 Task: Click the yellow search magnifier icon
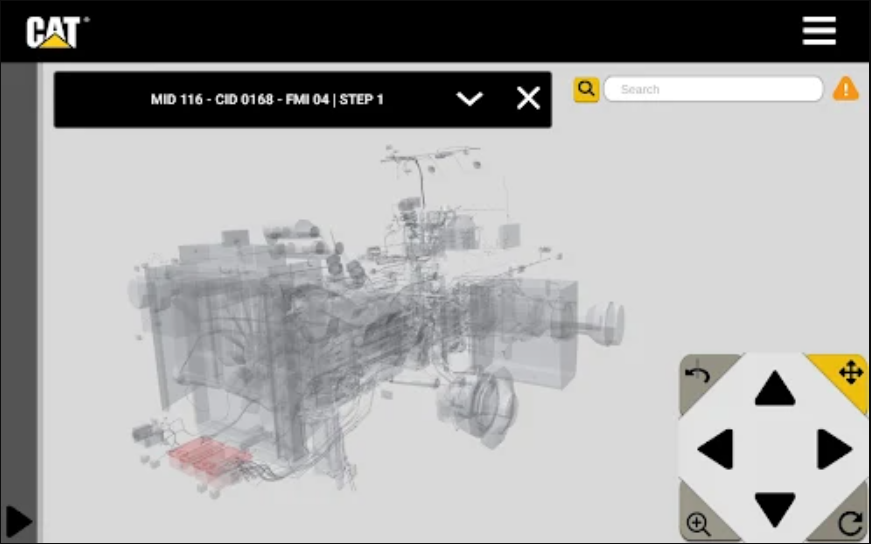tap(586, 89)
